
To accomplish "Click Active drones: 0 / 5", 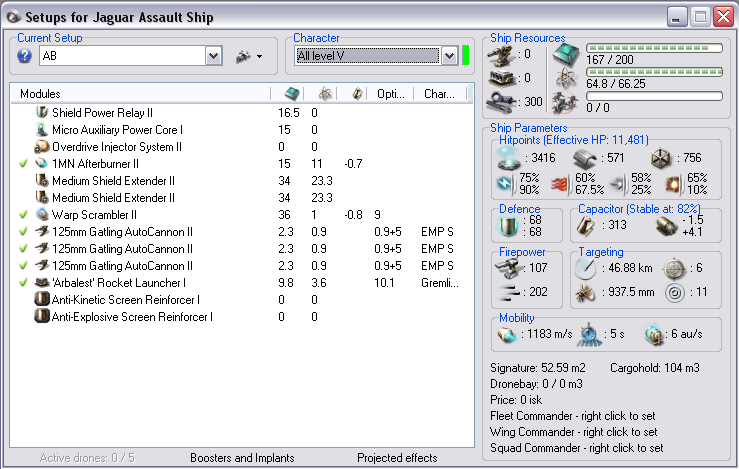I will point(87,458).
